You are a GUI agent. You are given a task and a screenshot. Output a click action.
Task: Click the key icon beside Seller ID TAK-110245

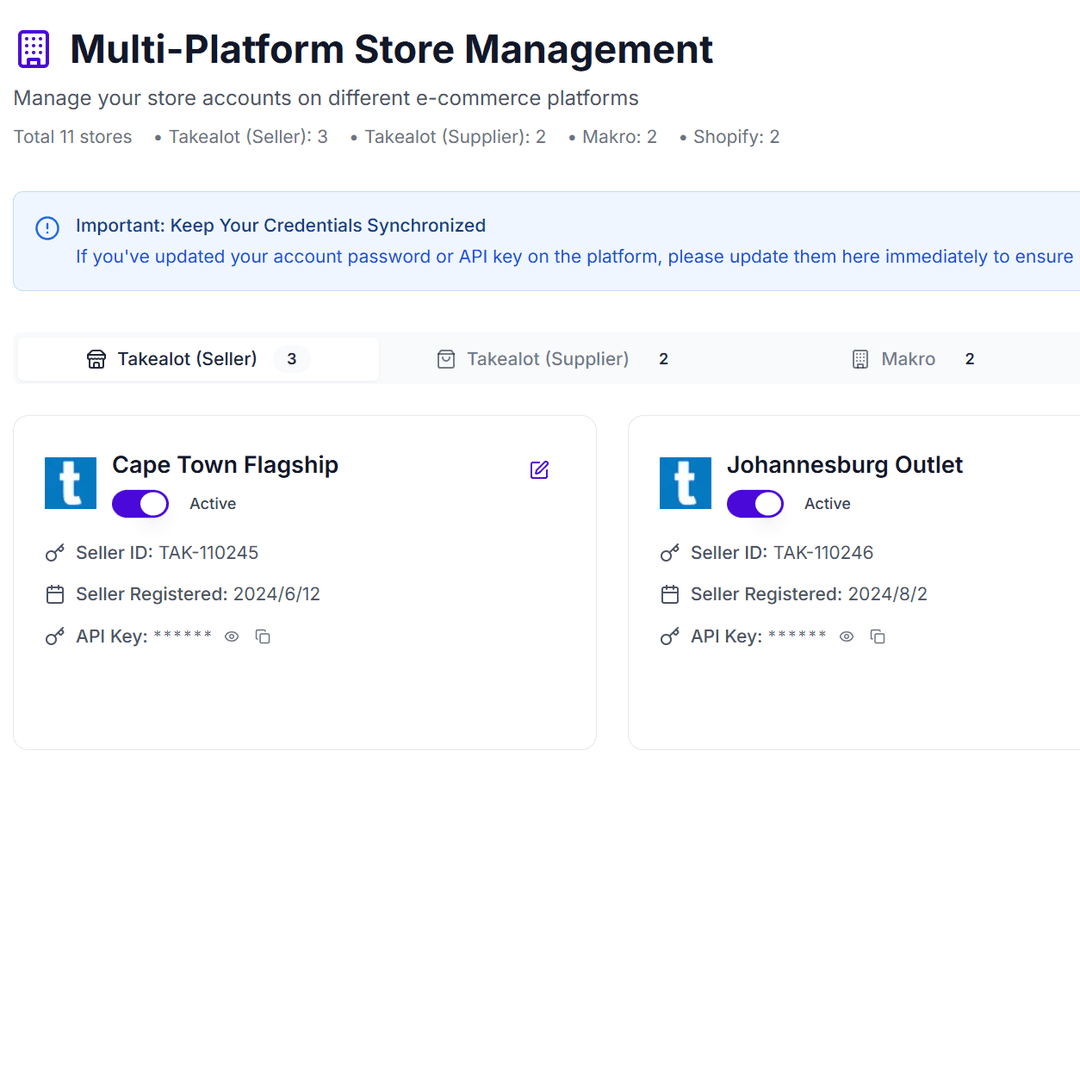tap(55, 553)
